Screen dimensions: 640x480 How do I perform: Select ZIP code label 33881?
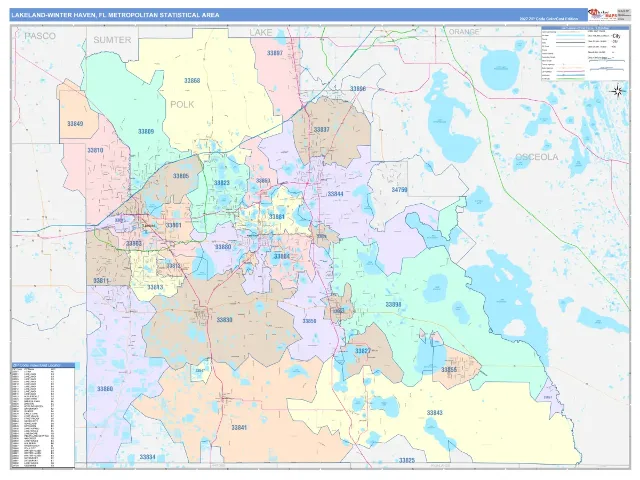[277, 217]
